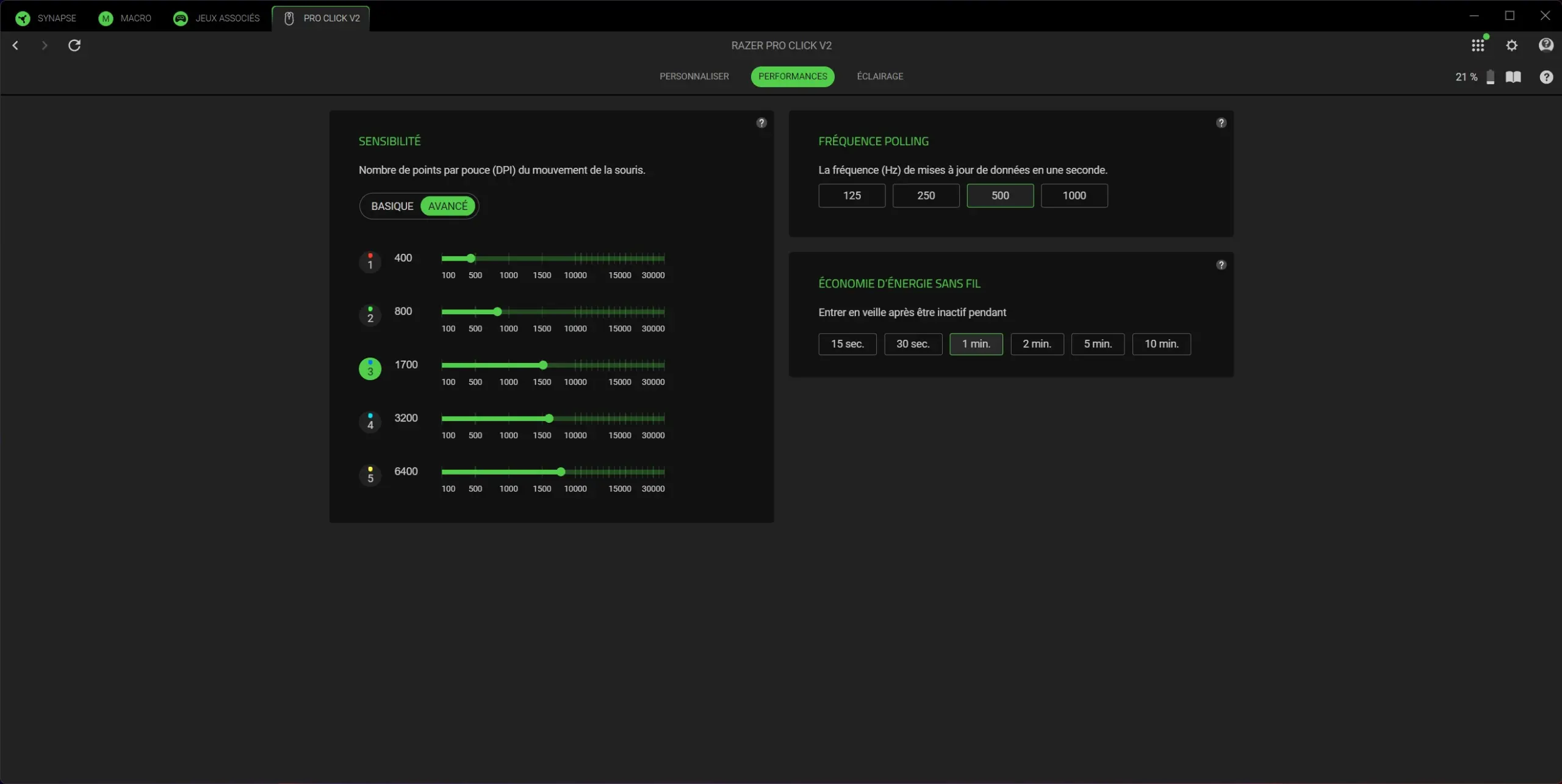Switch to the Macro tab
Image resolution: width=1562 pixels, height=784 pixels.
[125, 18]
